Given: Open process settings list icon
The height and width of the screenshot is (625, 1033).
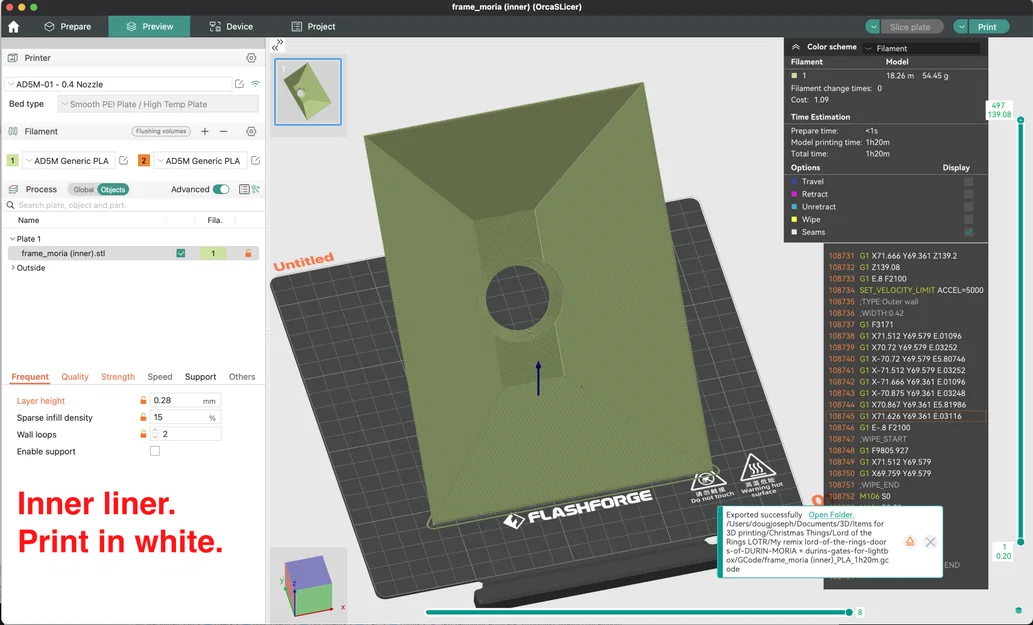Looking at the screenshot, I should pos(244,190).
